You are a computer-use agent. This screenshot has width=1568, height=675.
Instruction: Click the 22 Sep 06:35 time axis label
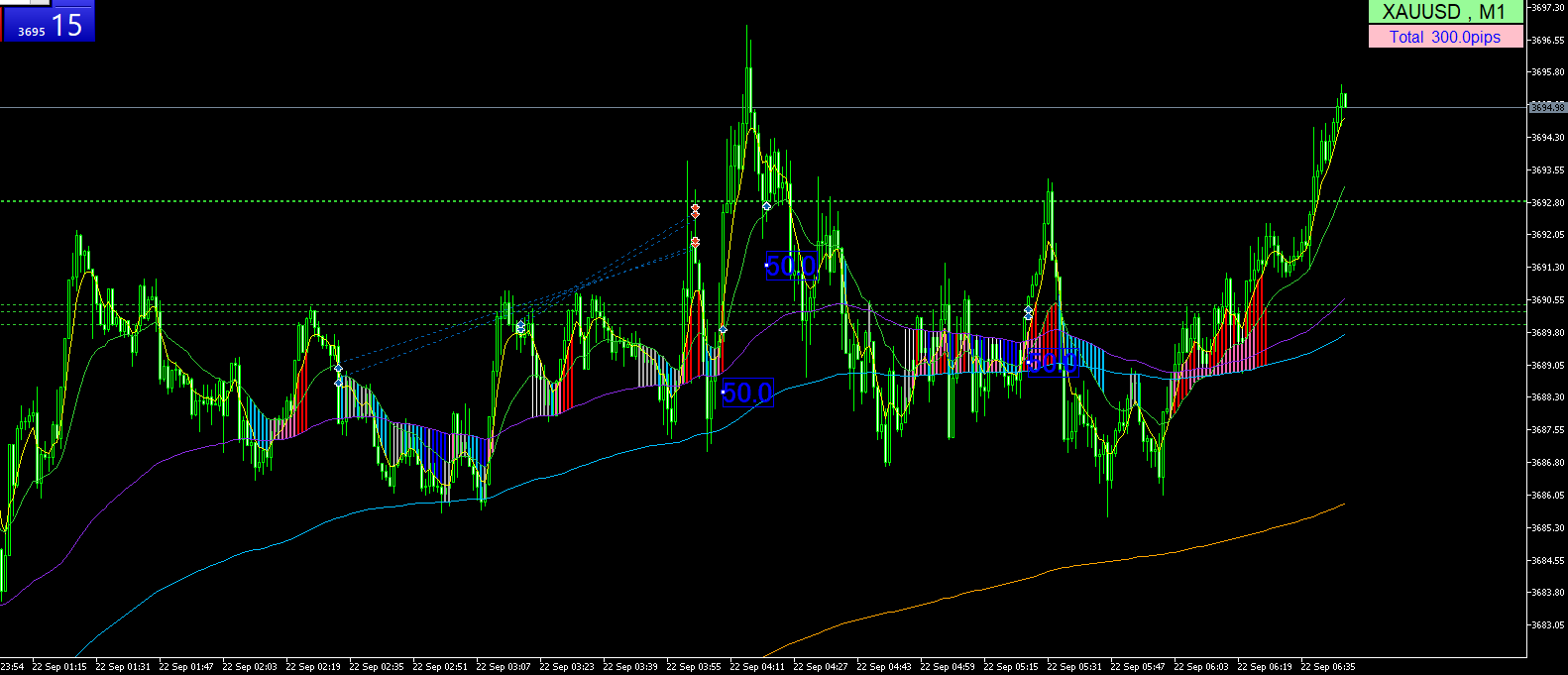[1328, 667]
